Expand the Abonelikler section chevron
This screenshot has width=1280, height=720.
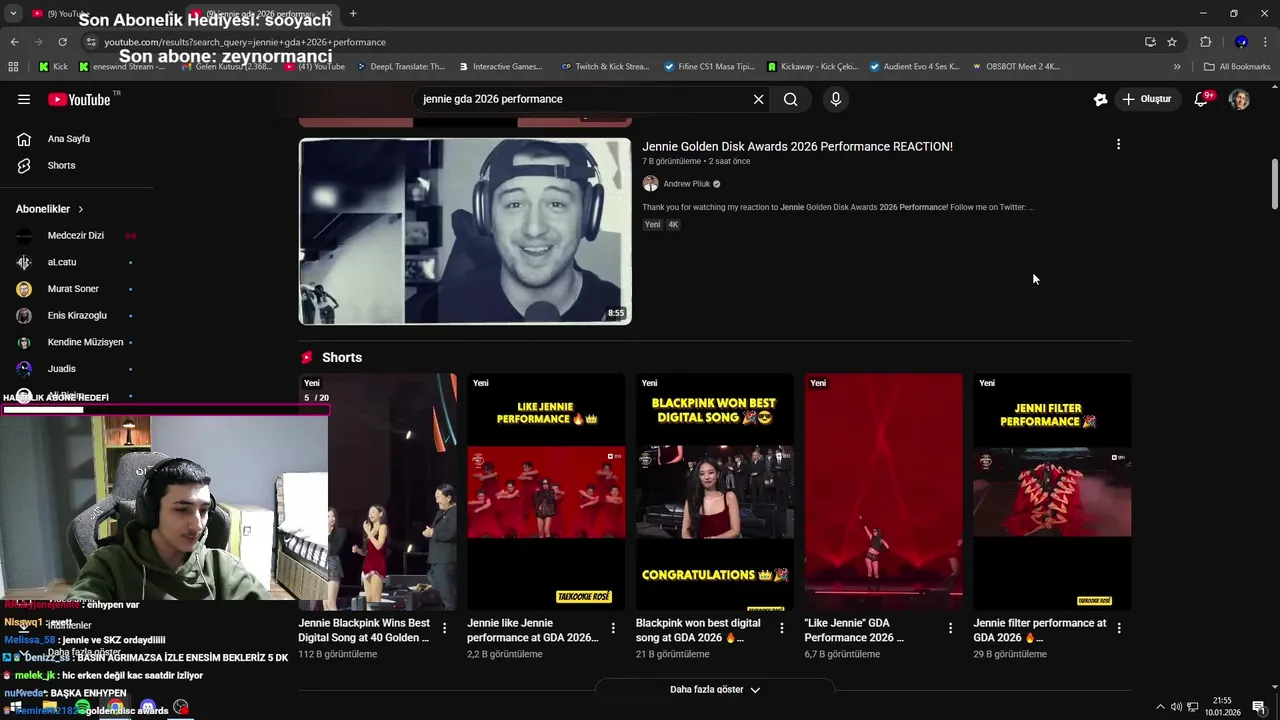[x=80, y=209]
